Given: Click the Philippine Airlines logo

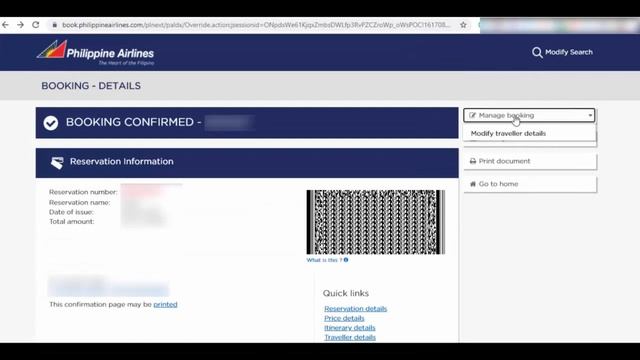Looking at the screenshot, I should 96,53.
